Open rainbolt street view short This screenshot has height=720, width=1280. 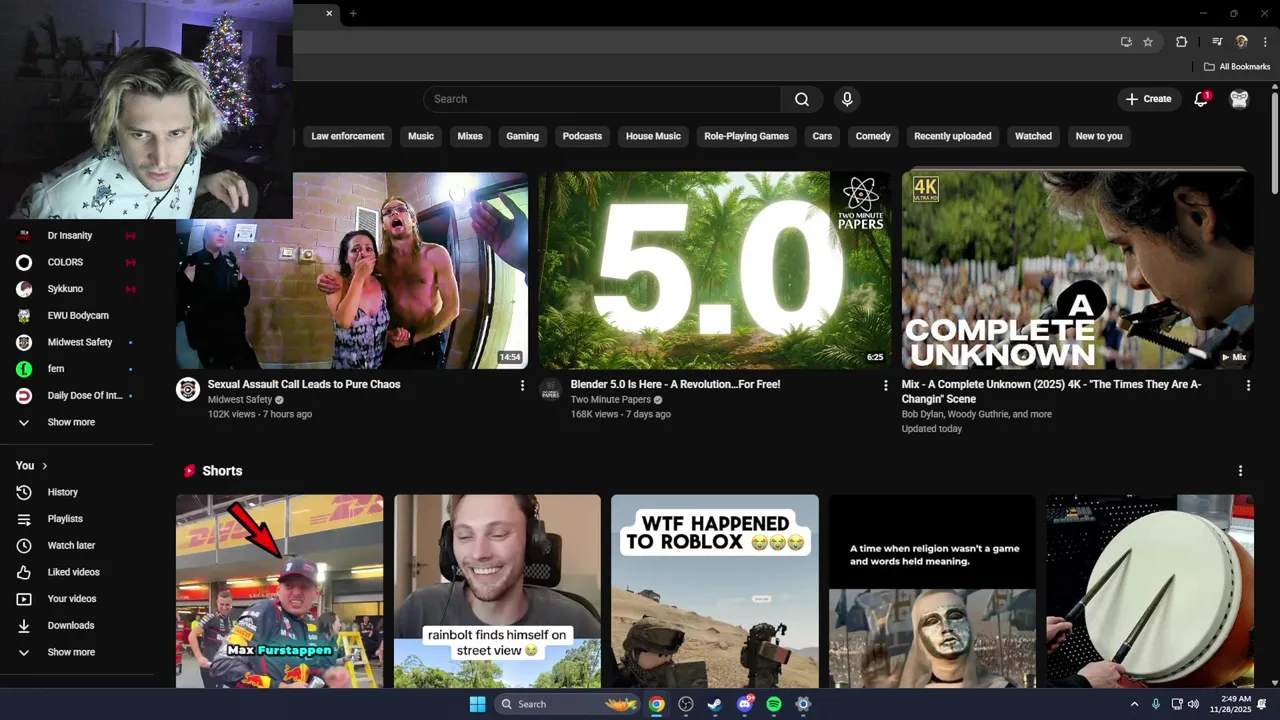(497, 591)
